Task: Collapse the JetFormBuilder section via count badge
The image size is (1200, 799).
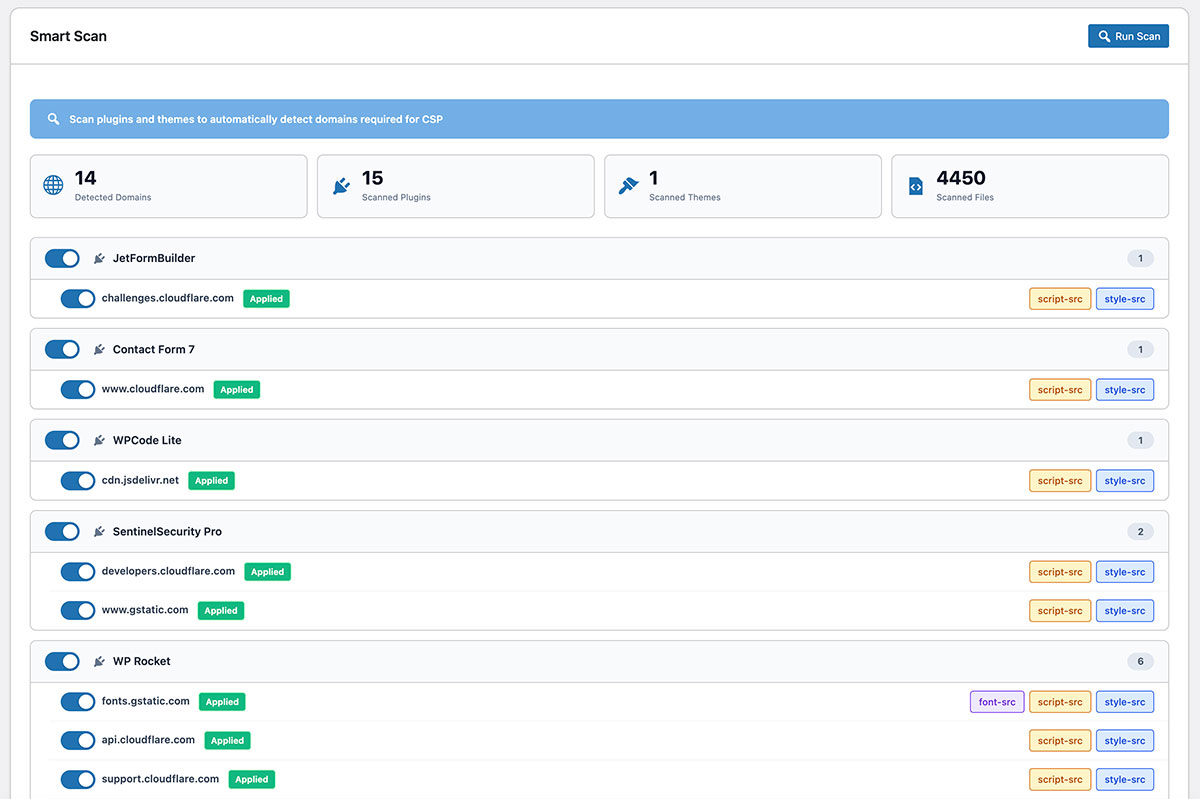Action: [1140, 258]
